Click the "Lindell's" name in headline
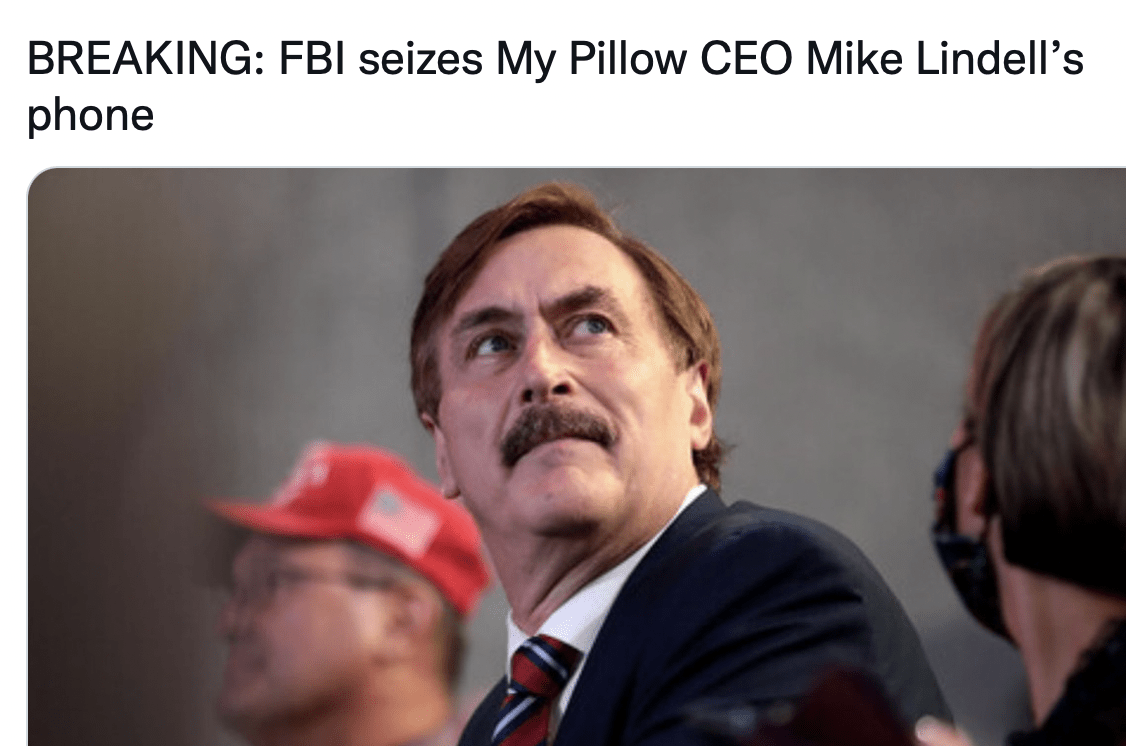 (1000, 59)
